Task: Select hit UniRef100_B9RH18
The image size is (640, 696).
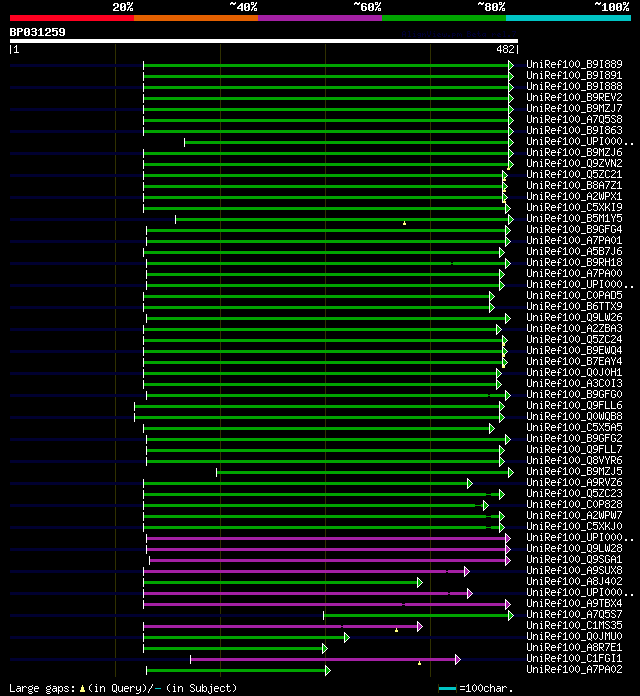Action: 574,262
